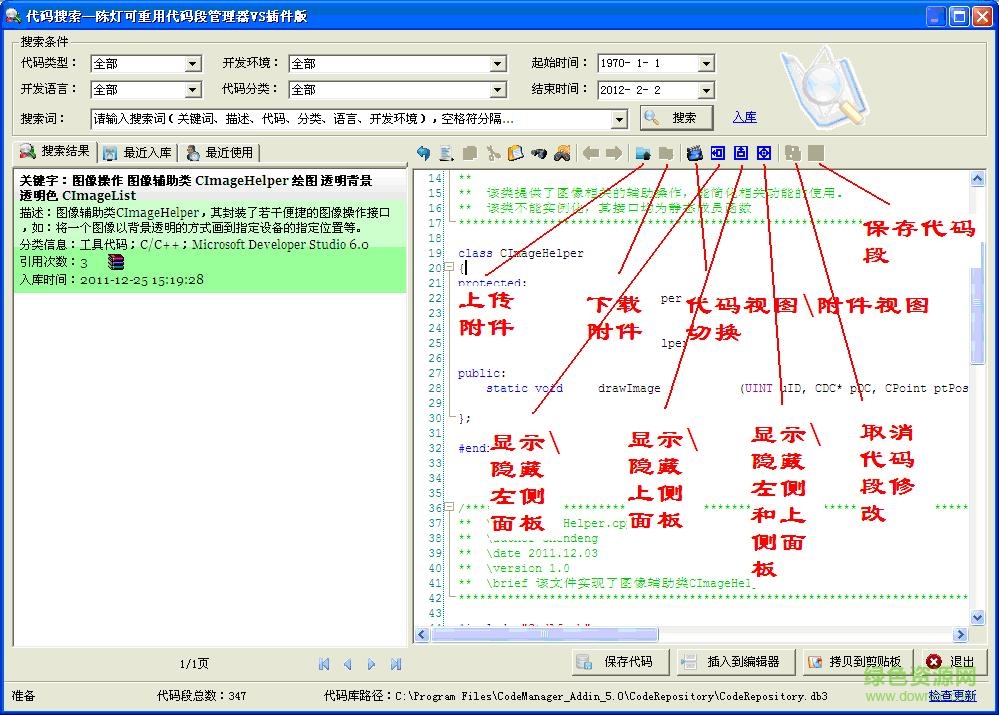Image resolution: width=999 pixels, height=715 pixels.
Task: Switch to the 搜索结果 tab
Action: click(55, 152)
